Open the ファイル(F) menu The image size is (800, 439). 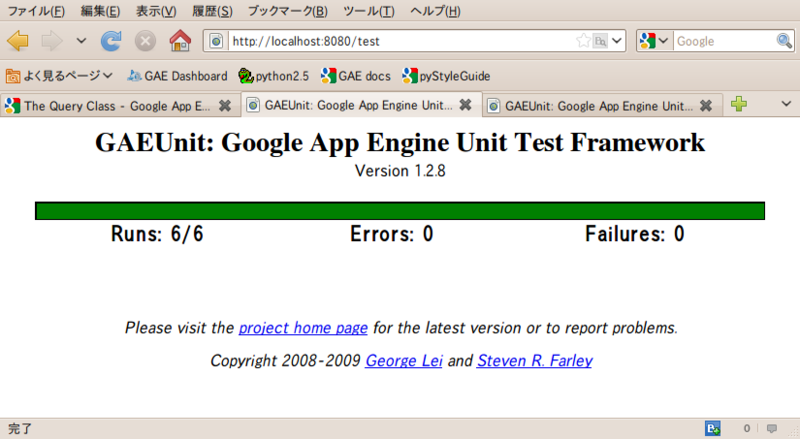point(36,11)
